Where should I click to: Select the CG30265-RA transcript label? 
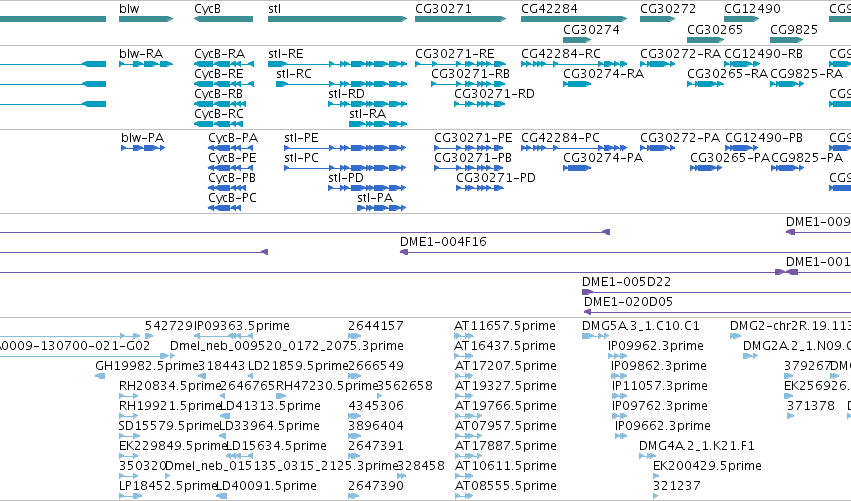tap(727, 74)
